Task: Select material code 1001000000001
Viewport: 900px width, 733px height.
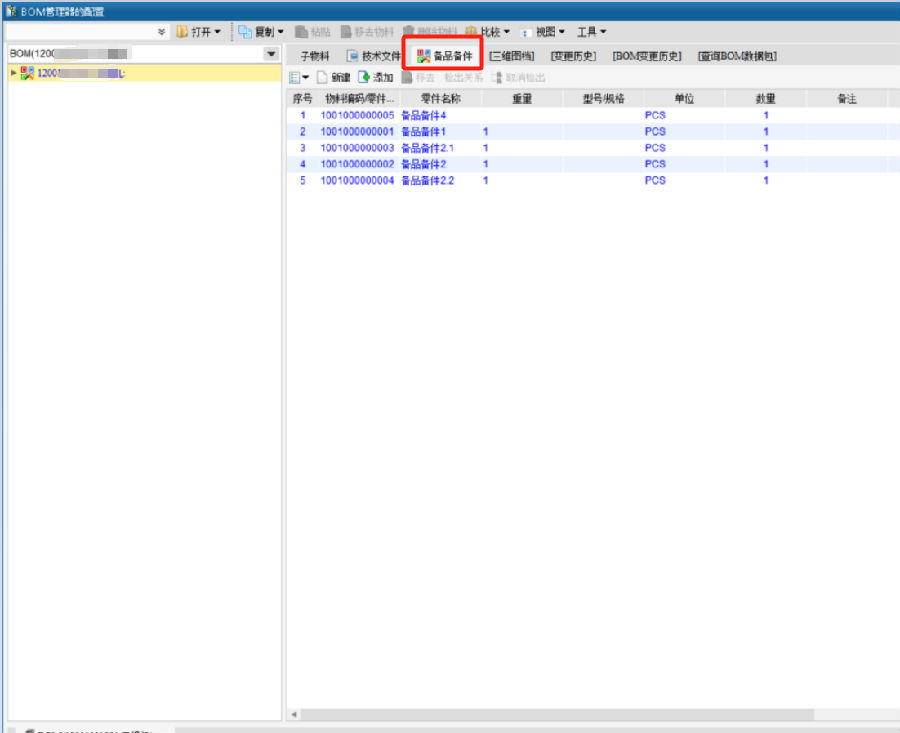Action: 357,131
